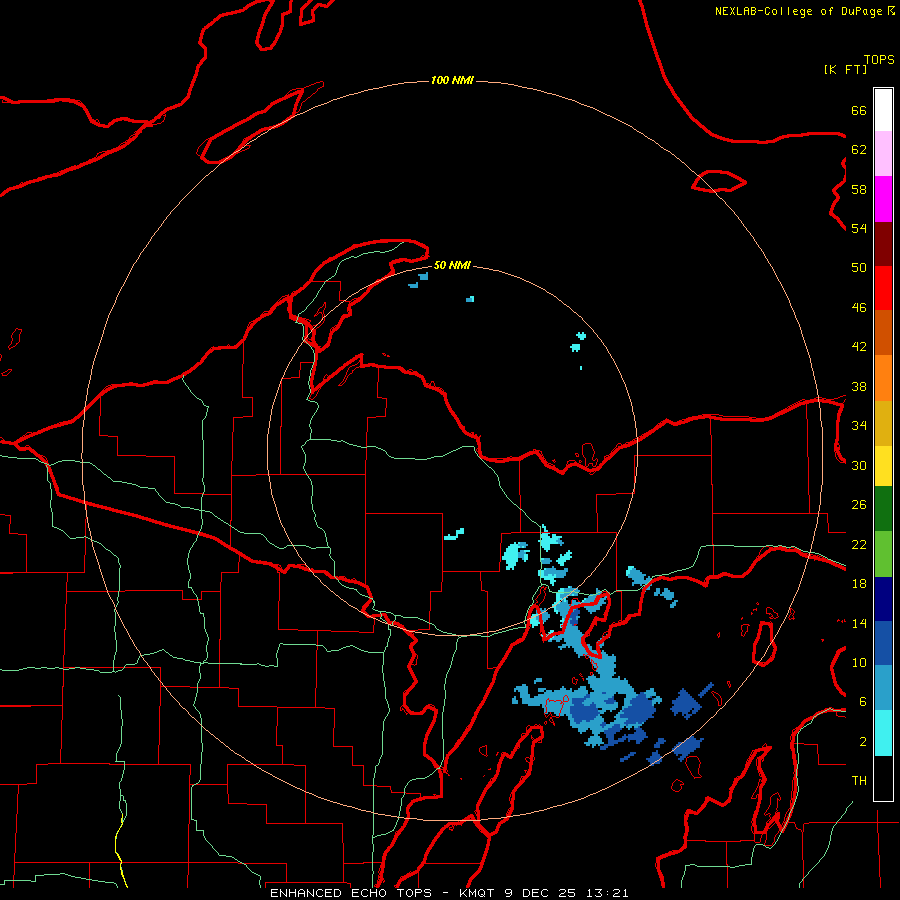Image resolution: width=900 pixels, height=900 pixels.
Task: Click the "NEXLAB-College of DuPage" credit text
Action: (x=798, y=11)
